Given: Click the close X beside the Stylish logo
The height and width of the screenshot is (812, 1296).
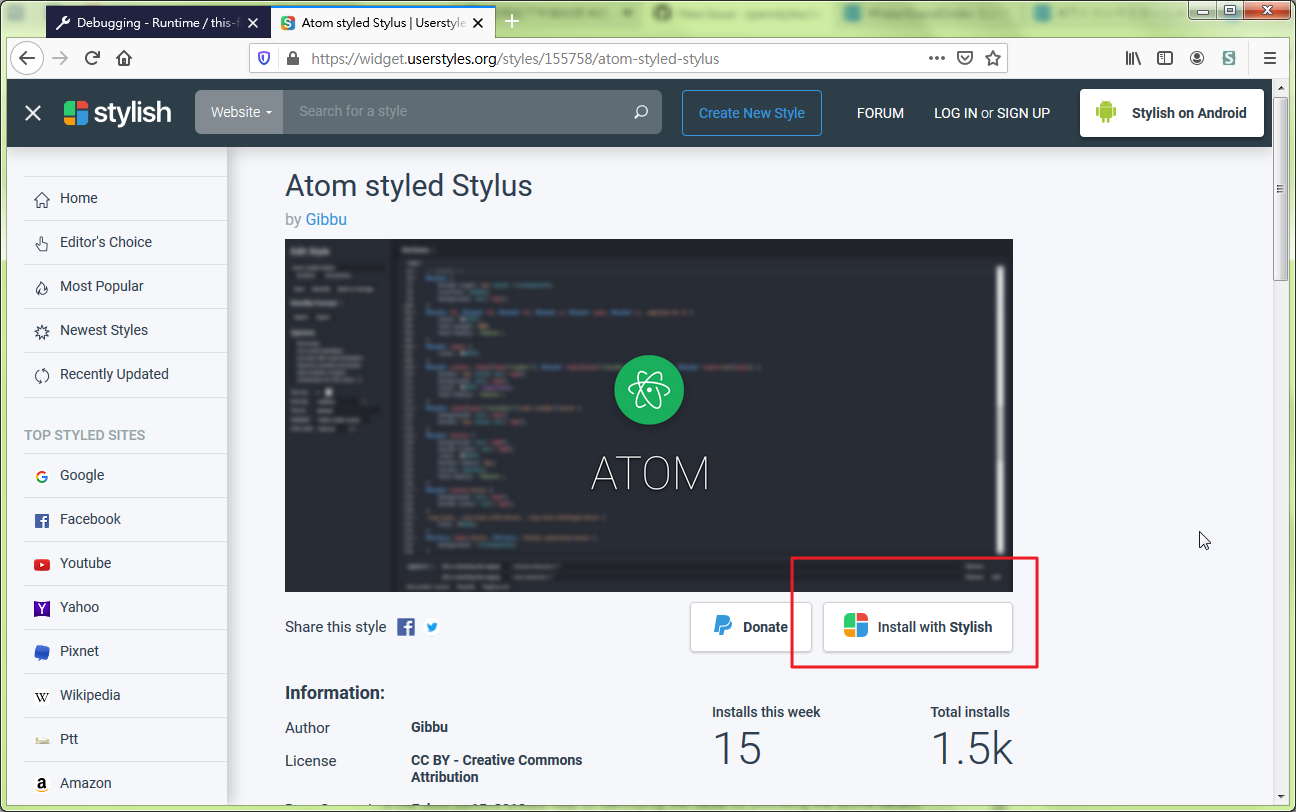Looking at the screenshot, I should pyautogui.click(x=33, y=112).
